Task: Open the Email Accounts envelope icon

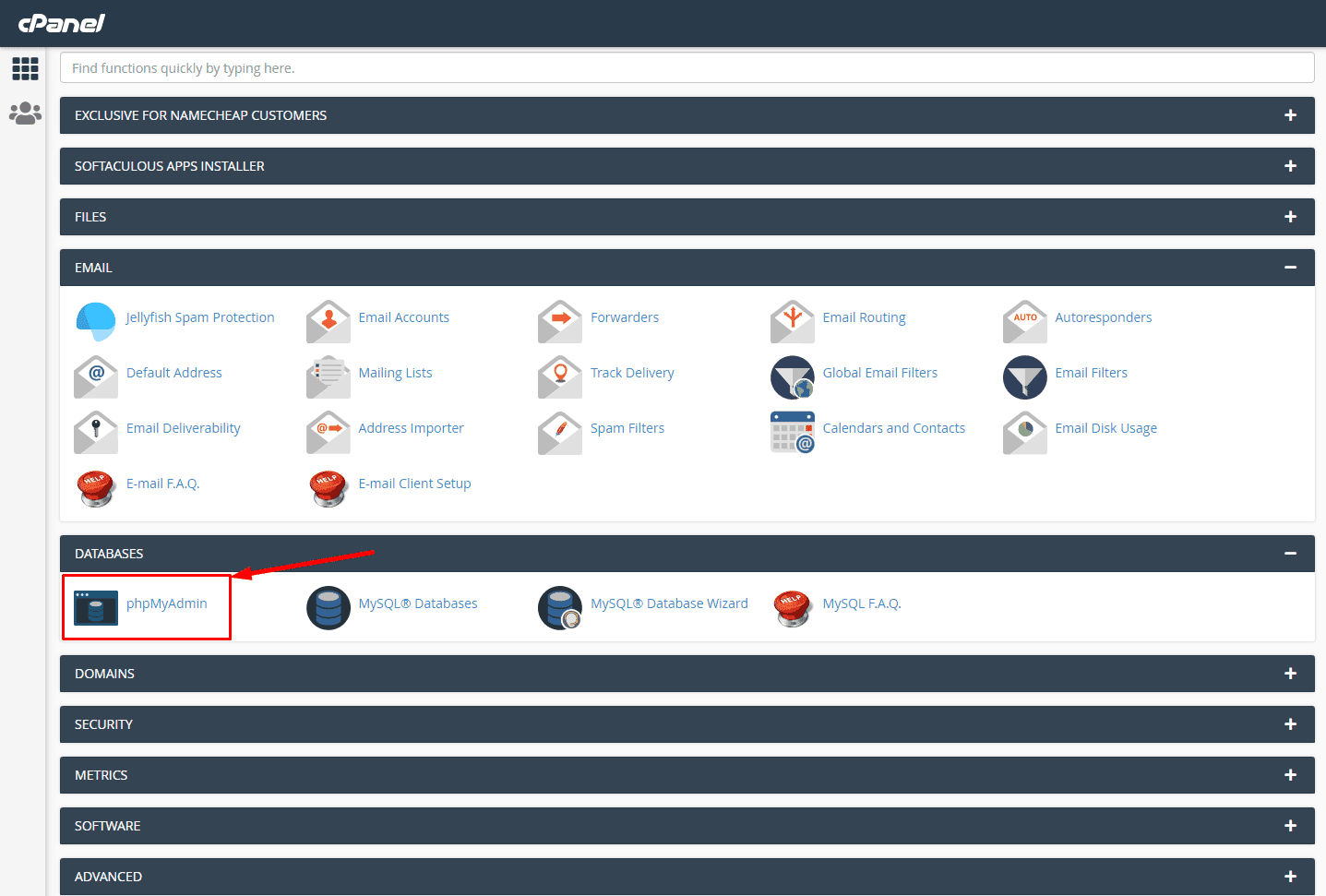Action: point(329,321)
